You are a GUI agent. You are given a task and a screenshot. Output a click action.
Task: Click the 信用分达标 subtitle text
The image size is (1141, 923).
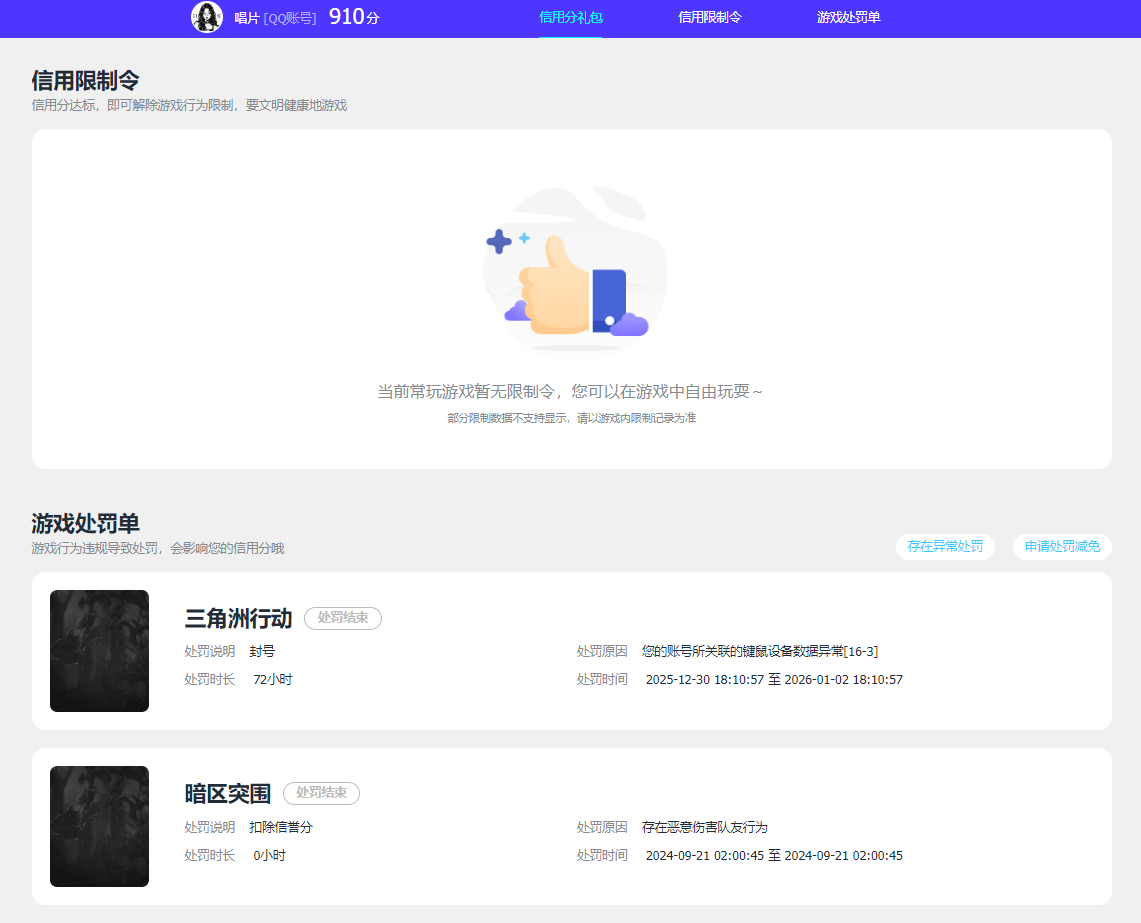click(x=189, y=106)
